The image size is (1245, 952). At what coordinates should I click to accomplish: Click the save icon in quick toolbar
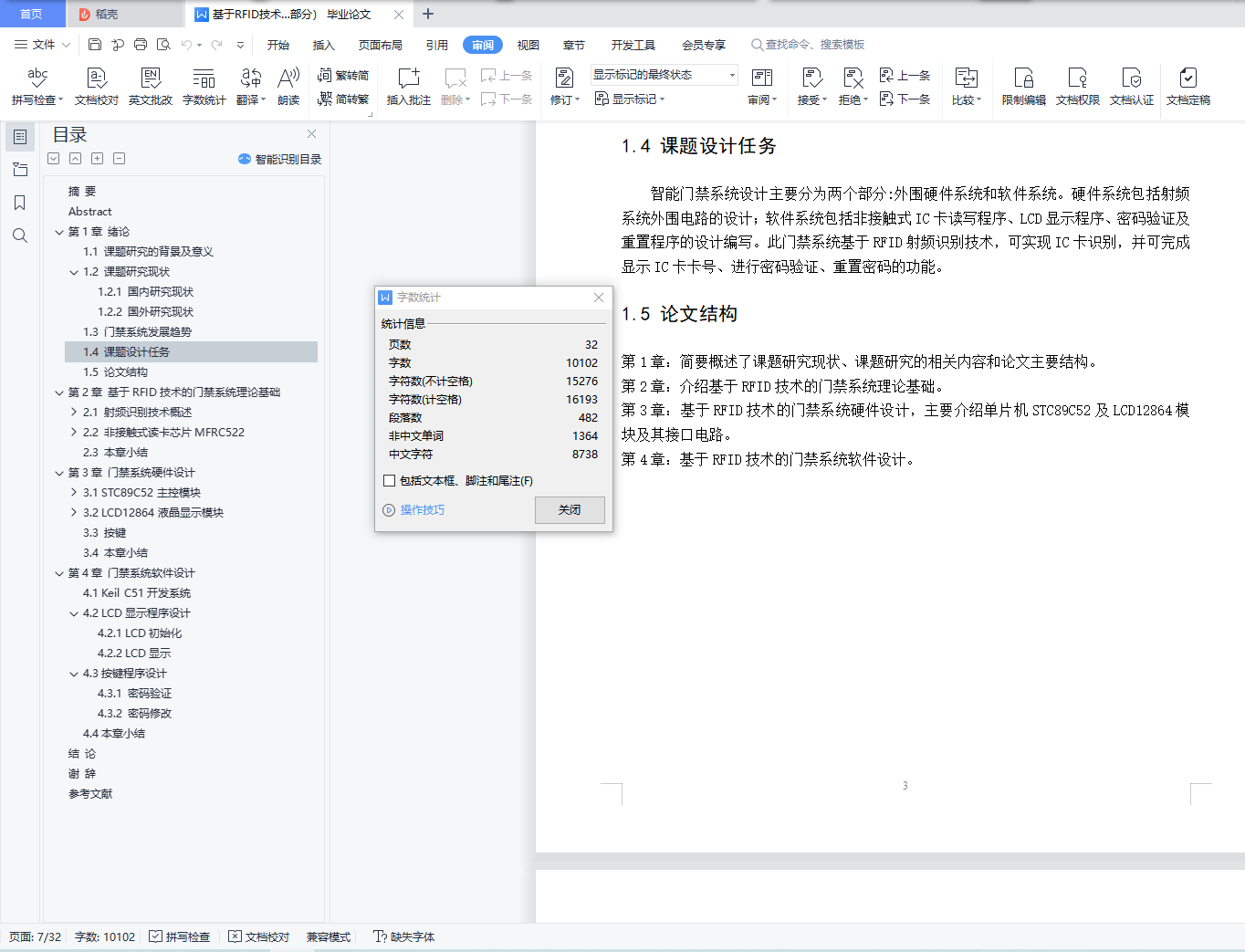(x=95, y=45)
